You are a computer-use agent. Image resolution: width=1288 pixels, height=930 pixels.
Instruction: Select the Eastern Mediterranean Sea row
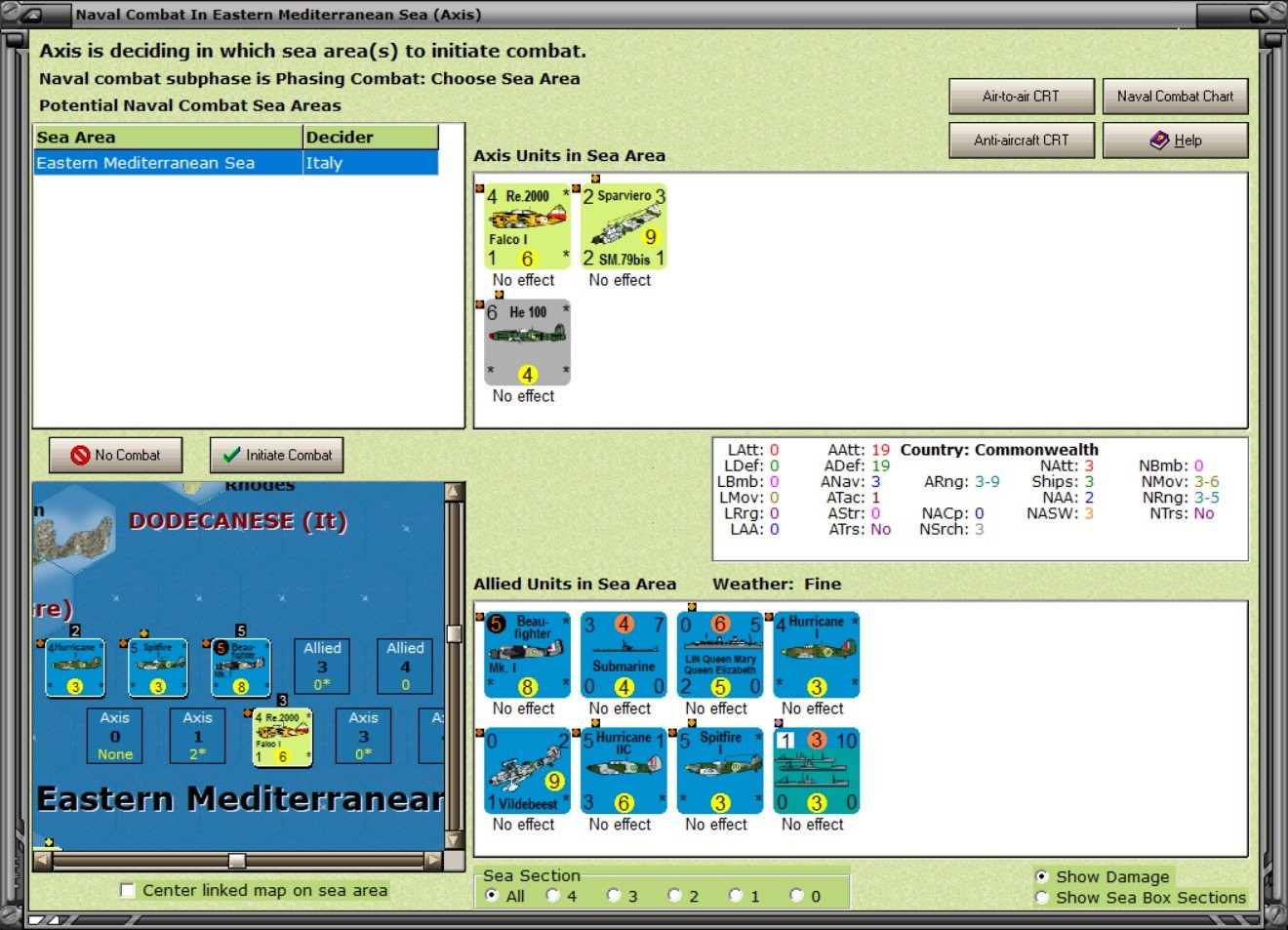coord(236,163)
